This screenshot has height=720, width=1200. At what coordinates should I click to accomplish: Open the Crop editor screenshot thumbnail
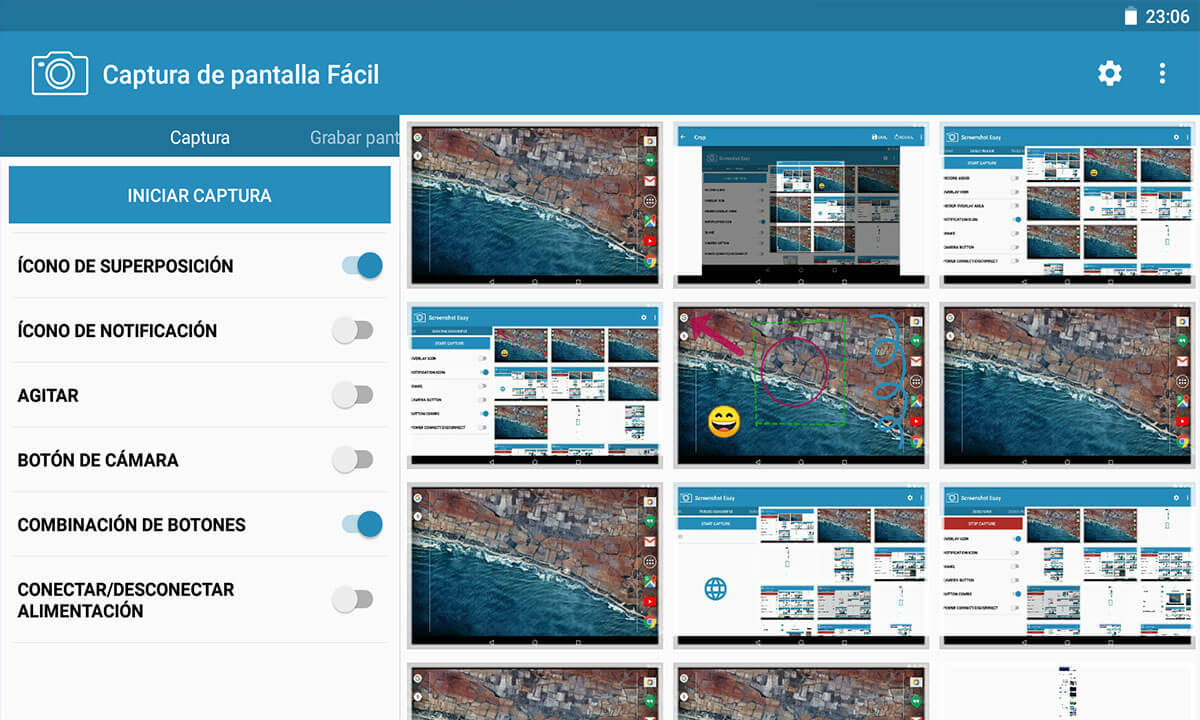(x=801, y=205)
